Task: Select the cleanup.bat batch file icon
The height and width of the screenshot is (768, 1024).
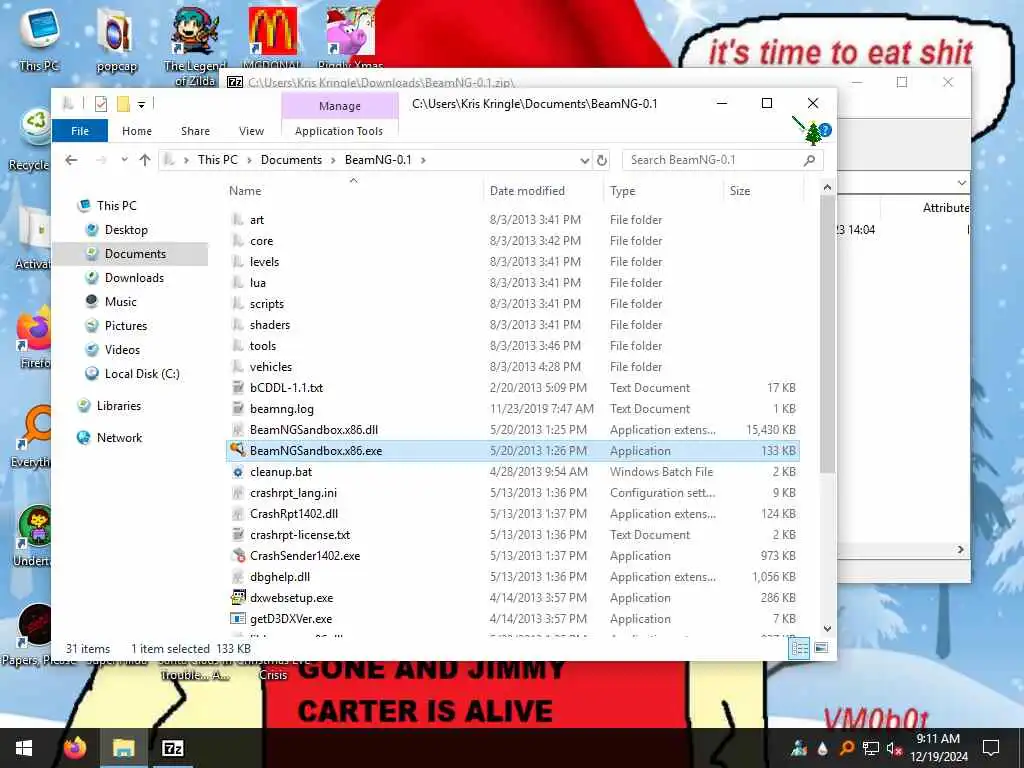Action: click(238, 472)
